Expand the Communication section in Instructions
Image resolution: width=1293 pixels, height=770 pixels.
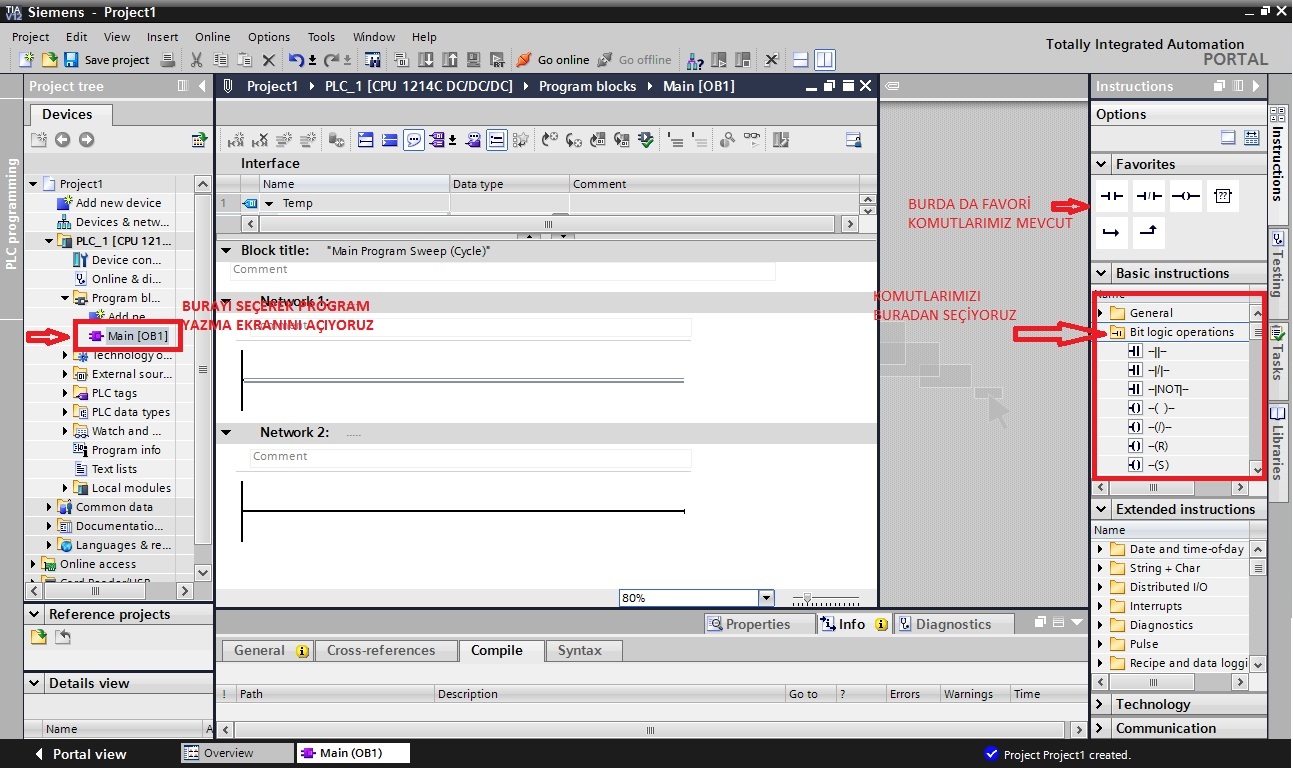coord(1102,728)
